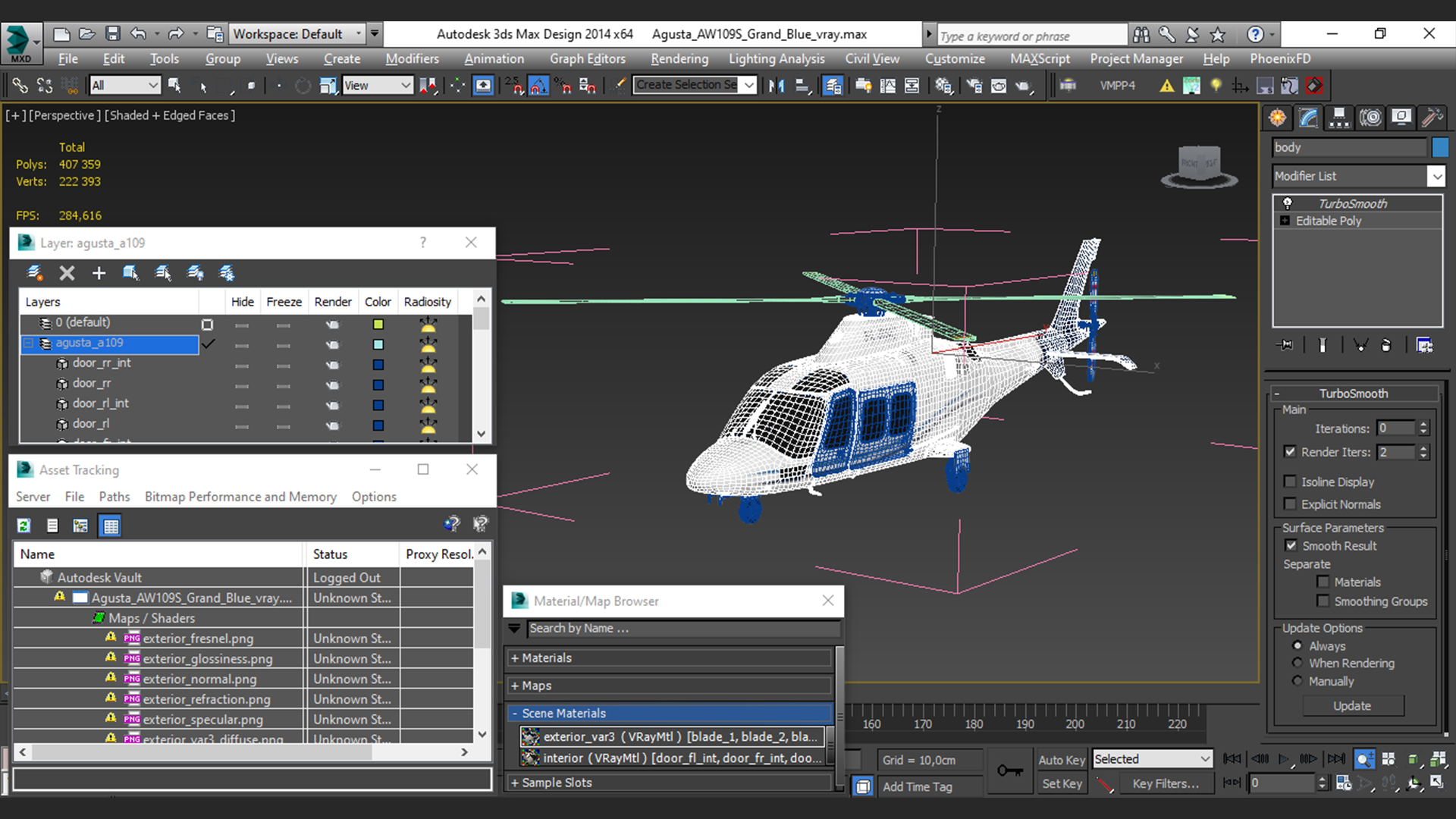1456x819 pixels.
Task: Click the Render Production teapot icon
Action: (x=1024, y=85)
